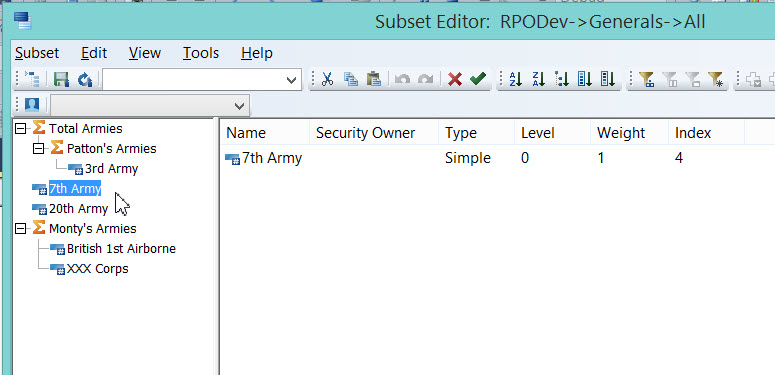Screen dimensions: 775x375
Task: Click the filter by attribute funnel icon
Action: point(670,79)
